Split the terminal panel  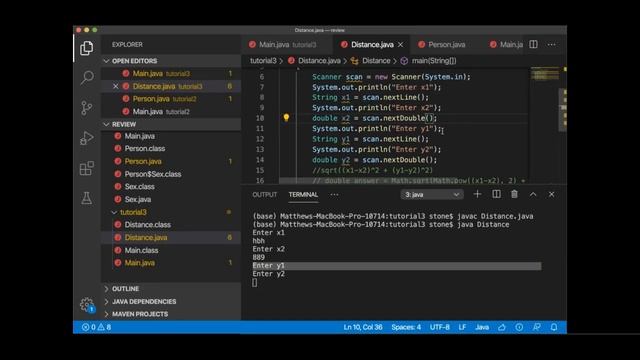coord(496,194)
